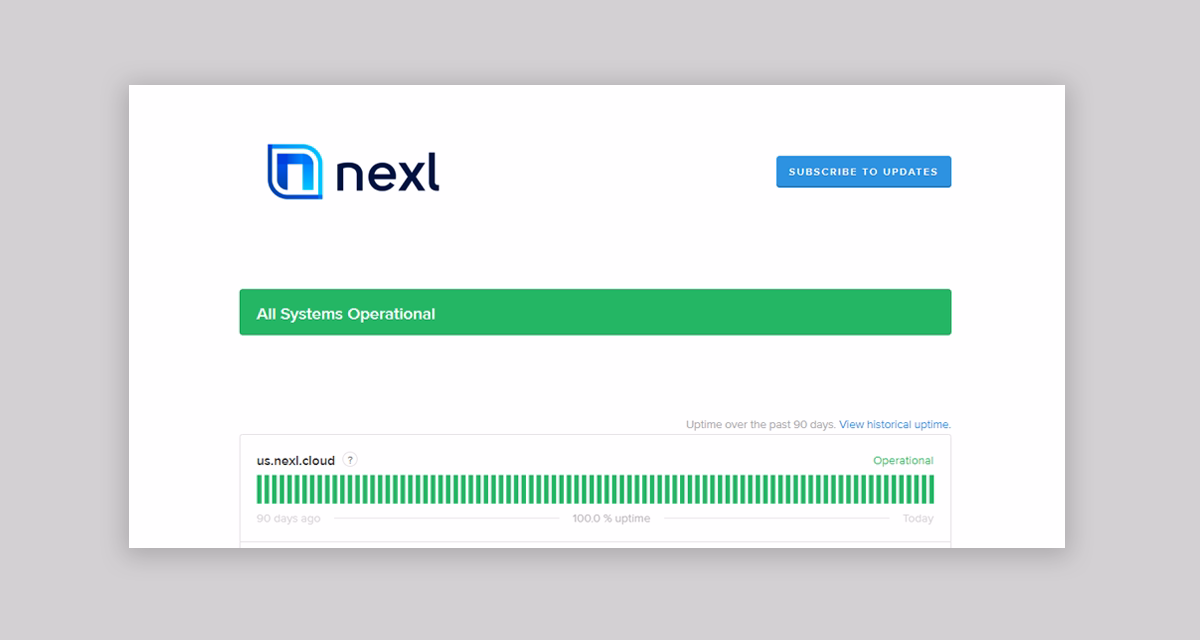Viewport: 1200px width, 640px height.
Task: Open the us.nexl.cloud tooltip question mark icon
Action: click(351, 461)
